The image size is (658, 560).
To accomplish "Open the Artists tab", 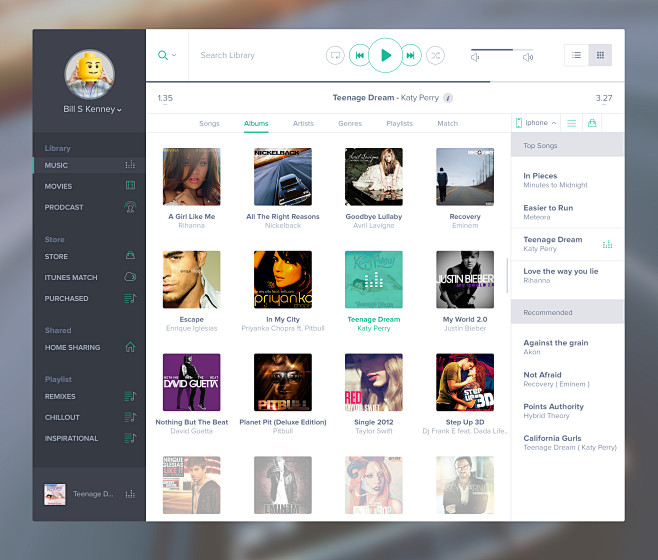I will pos(303,123).
